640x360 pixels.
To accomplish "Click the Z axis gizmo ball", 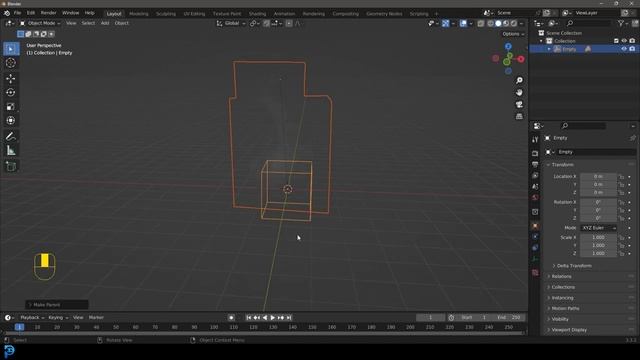I will pos(508,47).
